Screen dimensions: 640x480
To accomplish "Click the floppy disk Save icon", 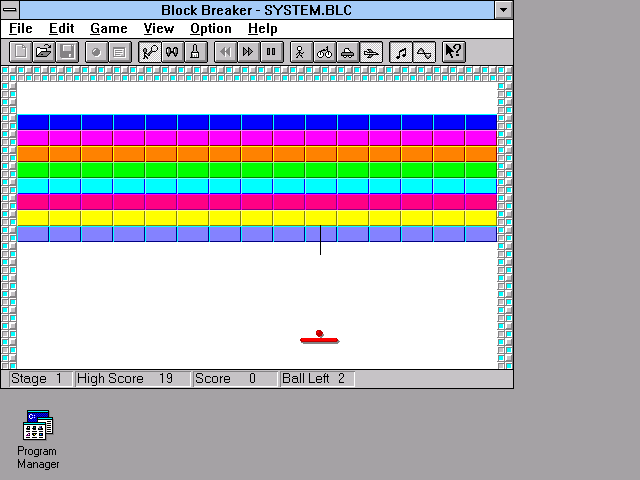I will 67,51.
